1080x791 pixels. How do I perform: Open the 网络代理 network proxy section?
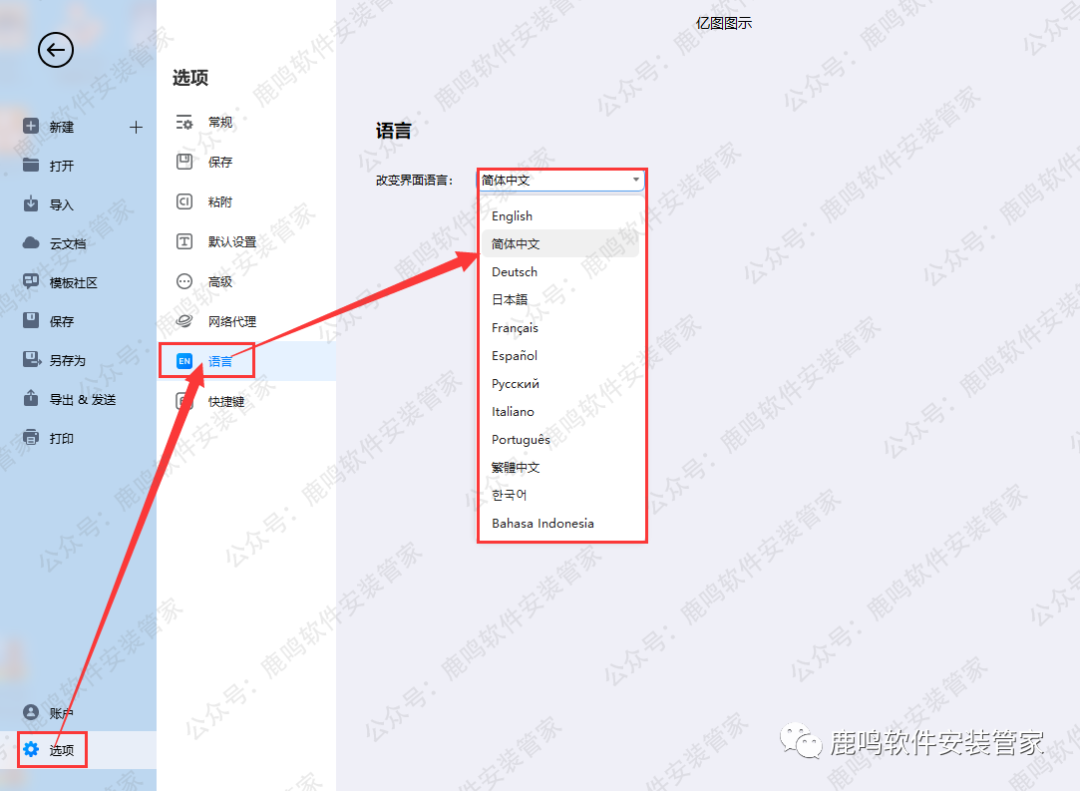click(x=232, y=321)
